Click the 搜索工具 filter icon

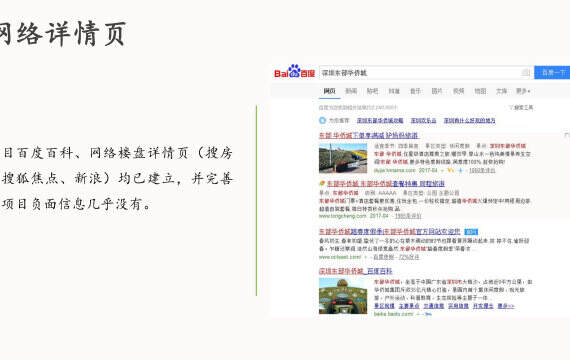510,108
